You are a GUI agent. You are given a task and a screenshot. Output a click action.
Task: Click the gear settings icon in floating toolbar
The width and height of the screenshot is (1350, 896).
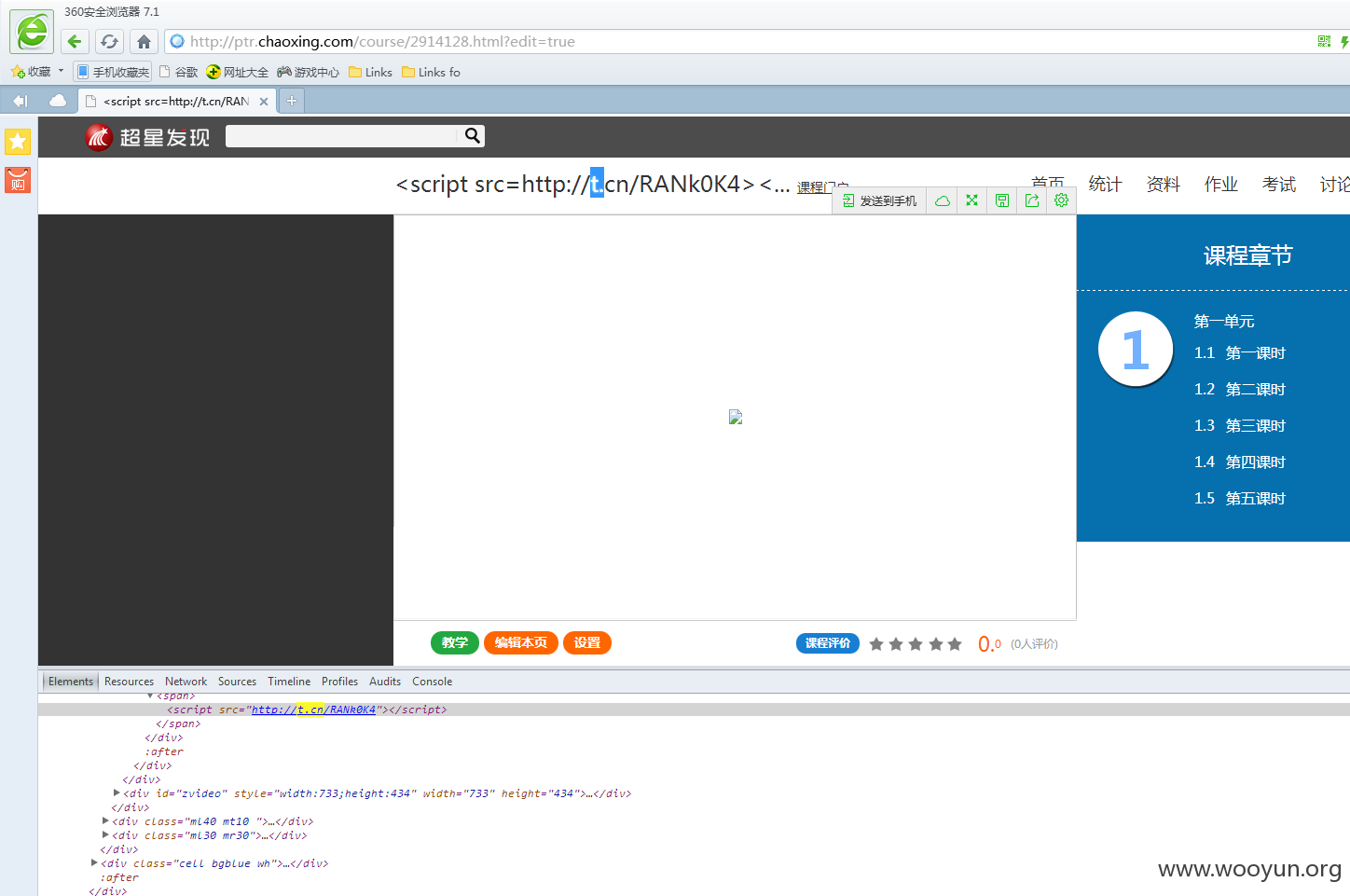(x=1061, y=200)
